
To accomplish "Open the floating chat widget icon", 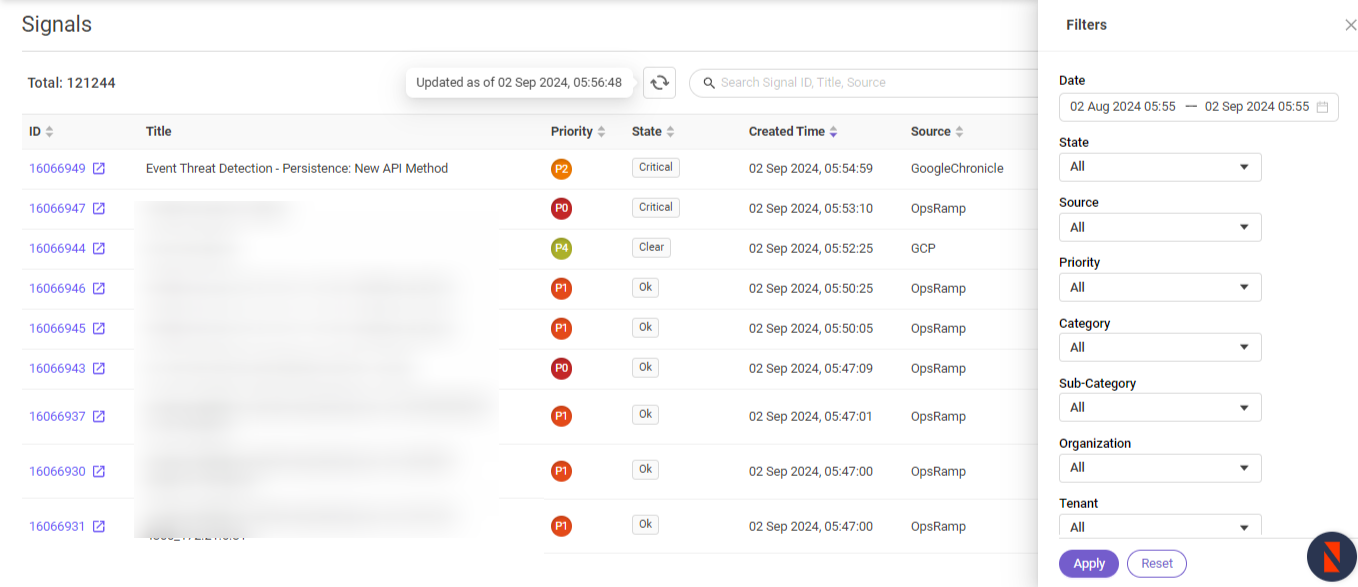I will [1331, 557].
